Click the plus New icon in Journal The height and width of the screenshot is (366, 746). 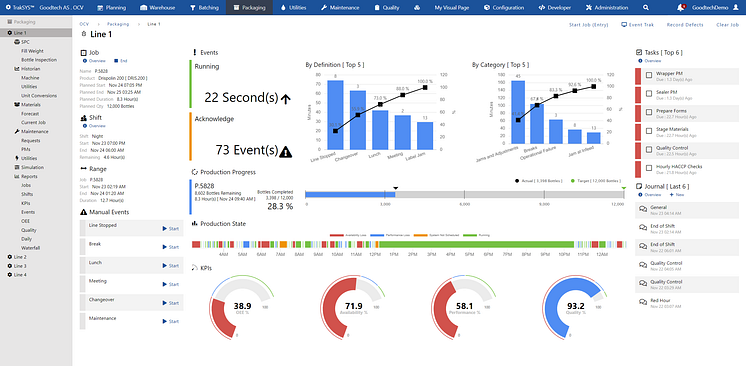point(671,195)
